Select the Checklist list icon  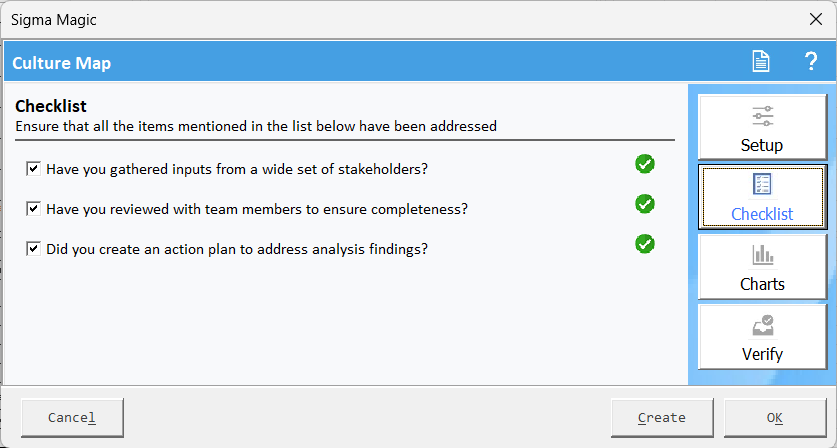tap(762, 184)
